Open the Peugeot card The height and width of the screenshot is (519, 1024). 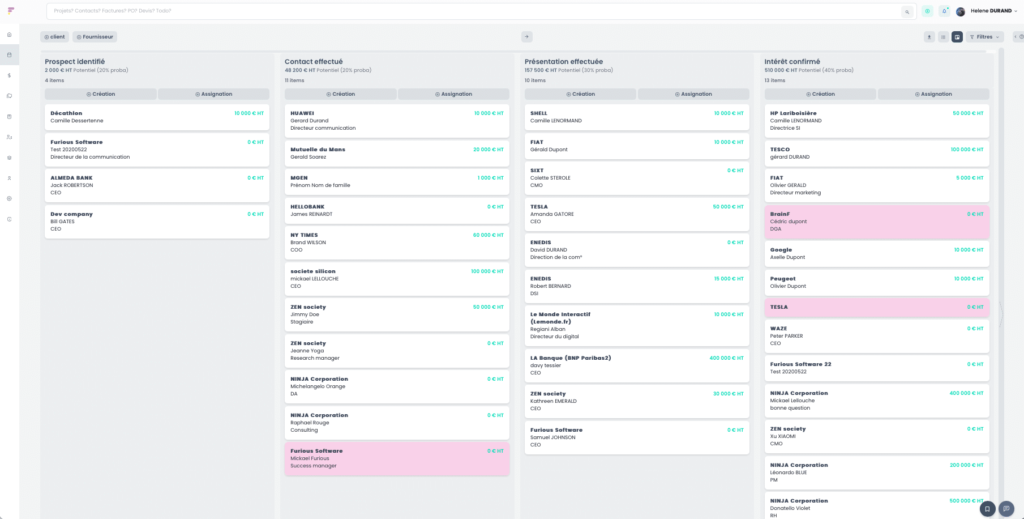click(877, 283)
